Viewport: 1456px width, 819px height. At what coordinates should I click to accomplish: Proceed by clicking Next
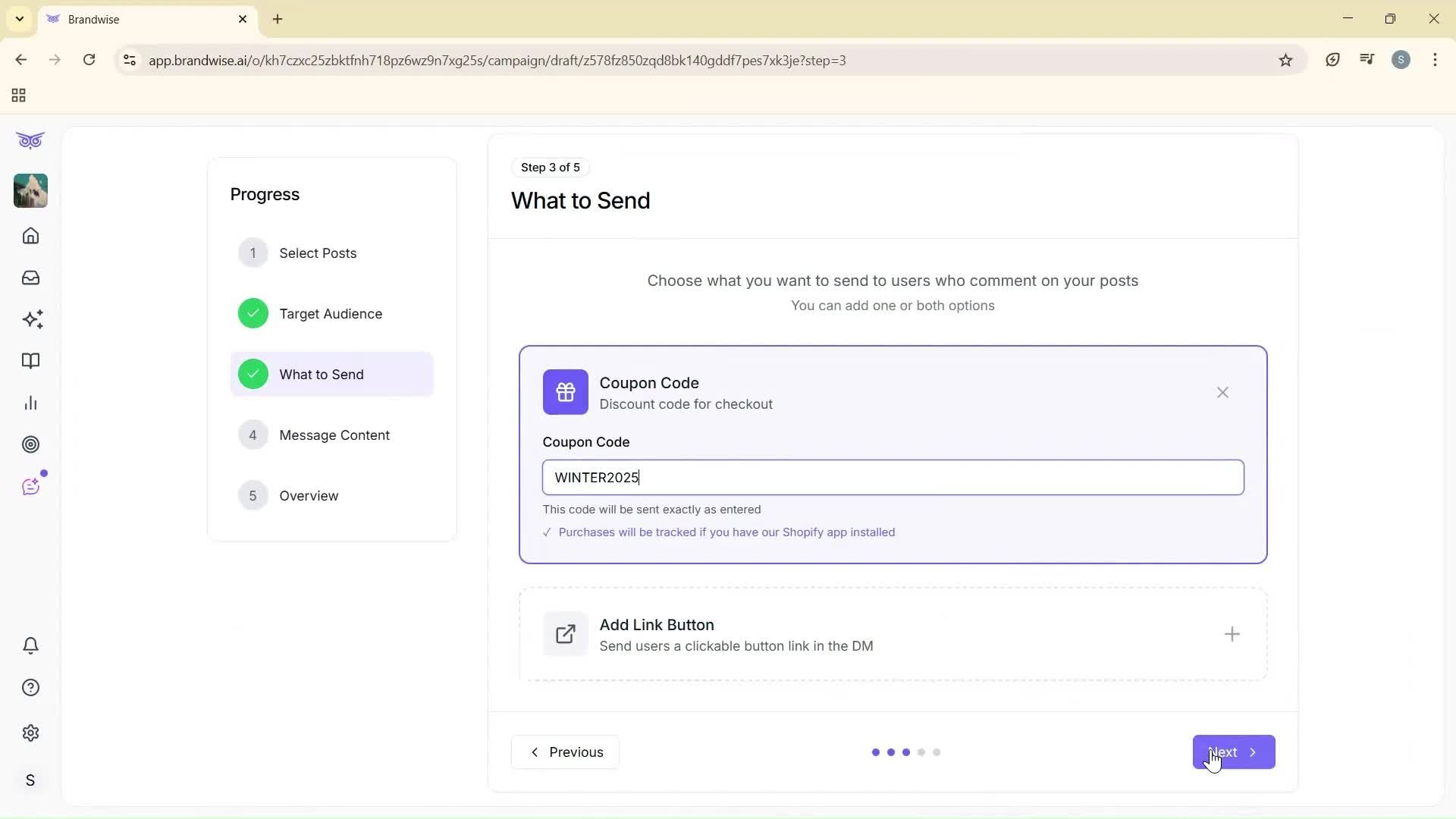tap(1233, 752)
